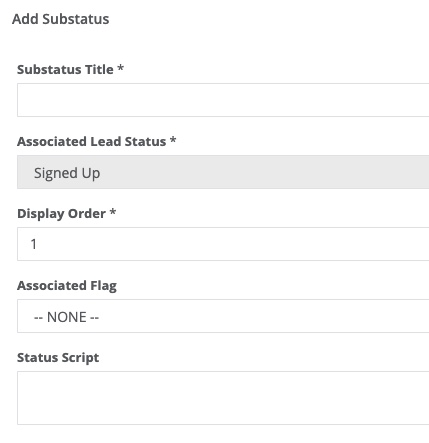Click the blank space under Status Script box

(223, 434)
